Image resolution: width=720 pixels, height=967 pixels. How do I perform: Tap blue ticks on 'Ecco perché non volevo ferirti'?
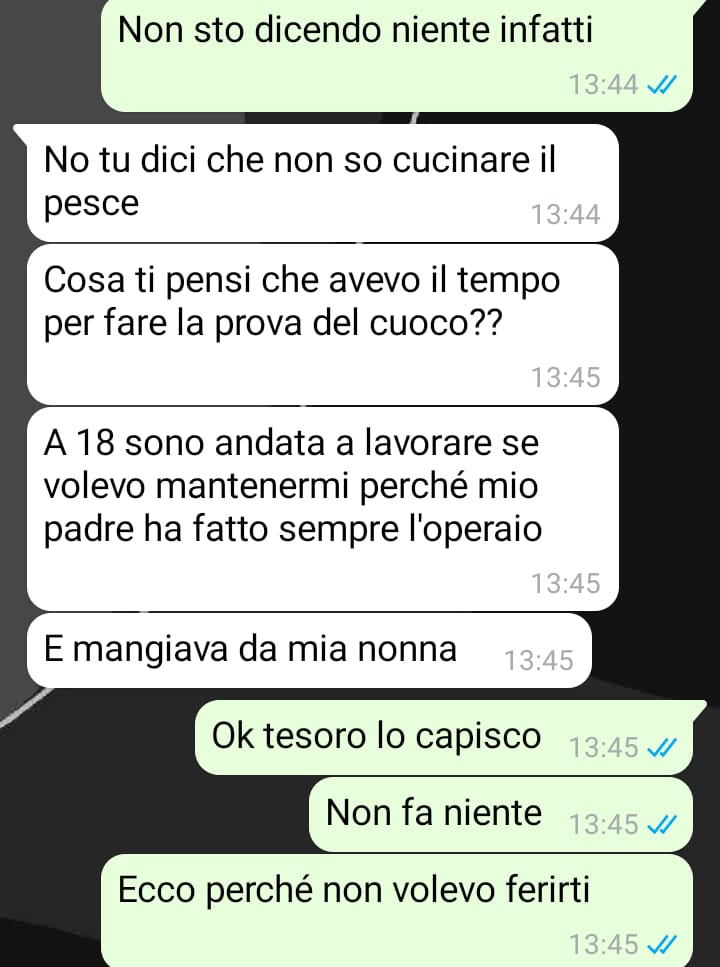(661, 944)
